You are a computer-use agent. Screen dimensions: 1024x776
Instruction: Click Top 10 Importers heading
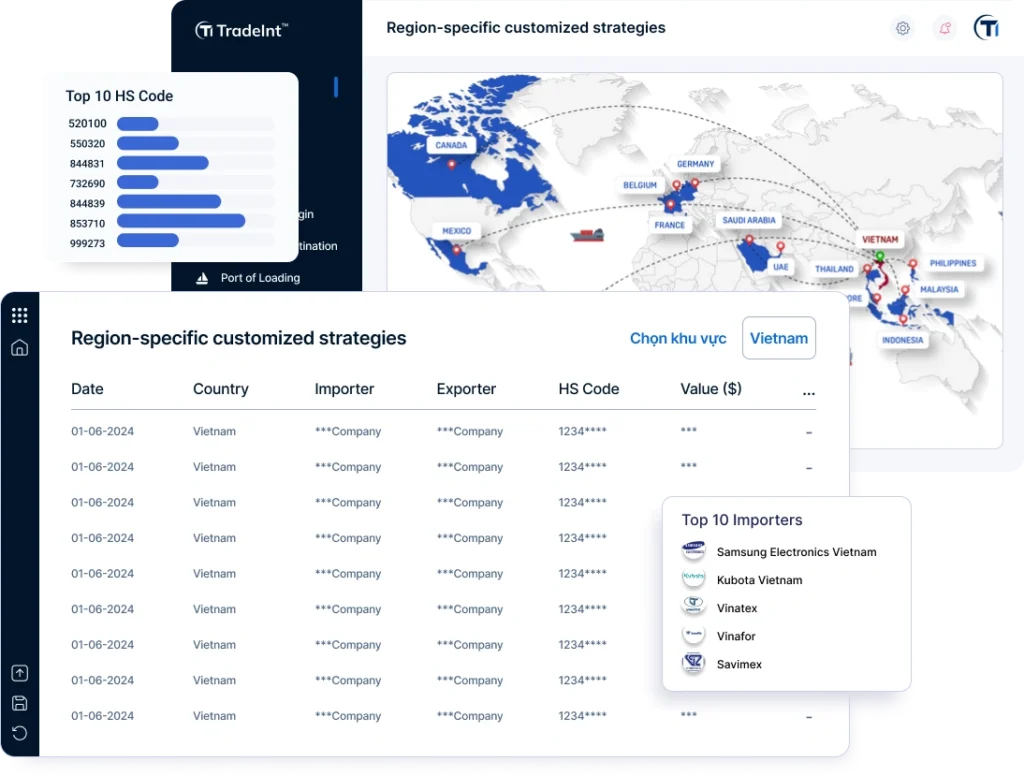point(742,520)
